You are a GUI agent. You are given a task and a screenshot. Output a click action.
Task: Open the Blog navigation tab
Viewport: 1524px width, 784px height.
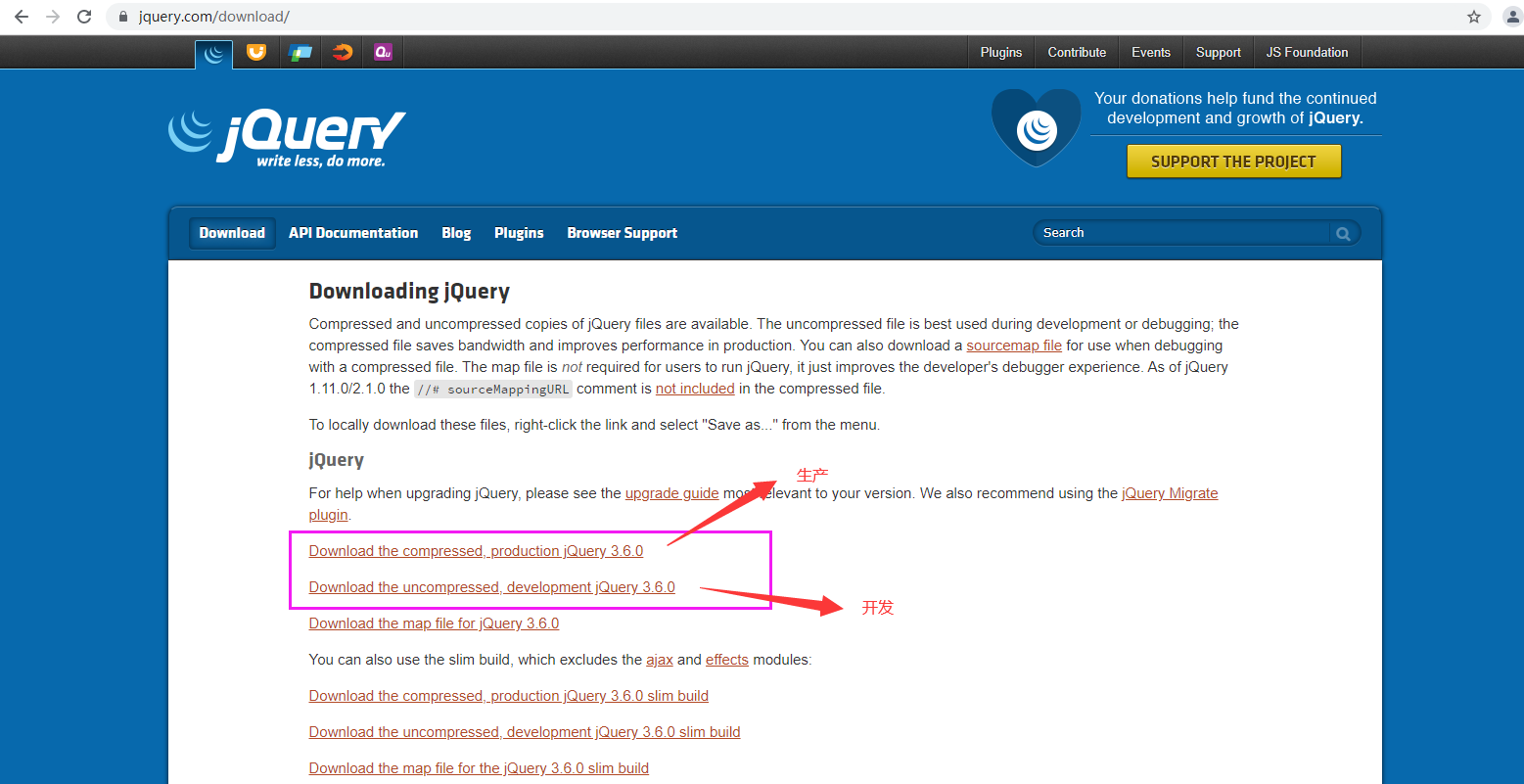(x=456, y=233)
